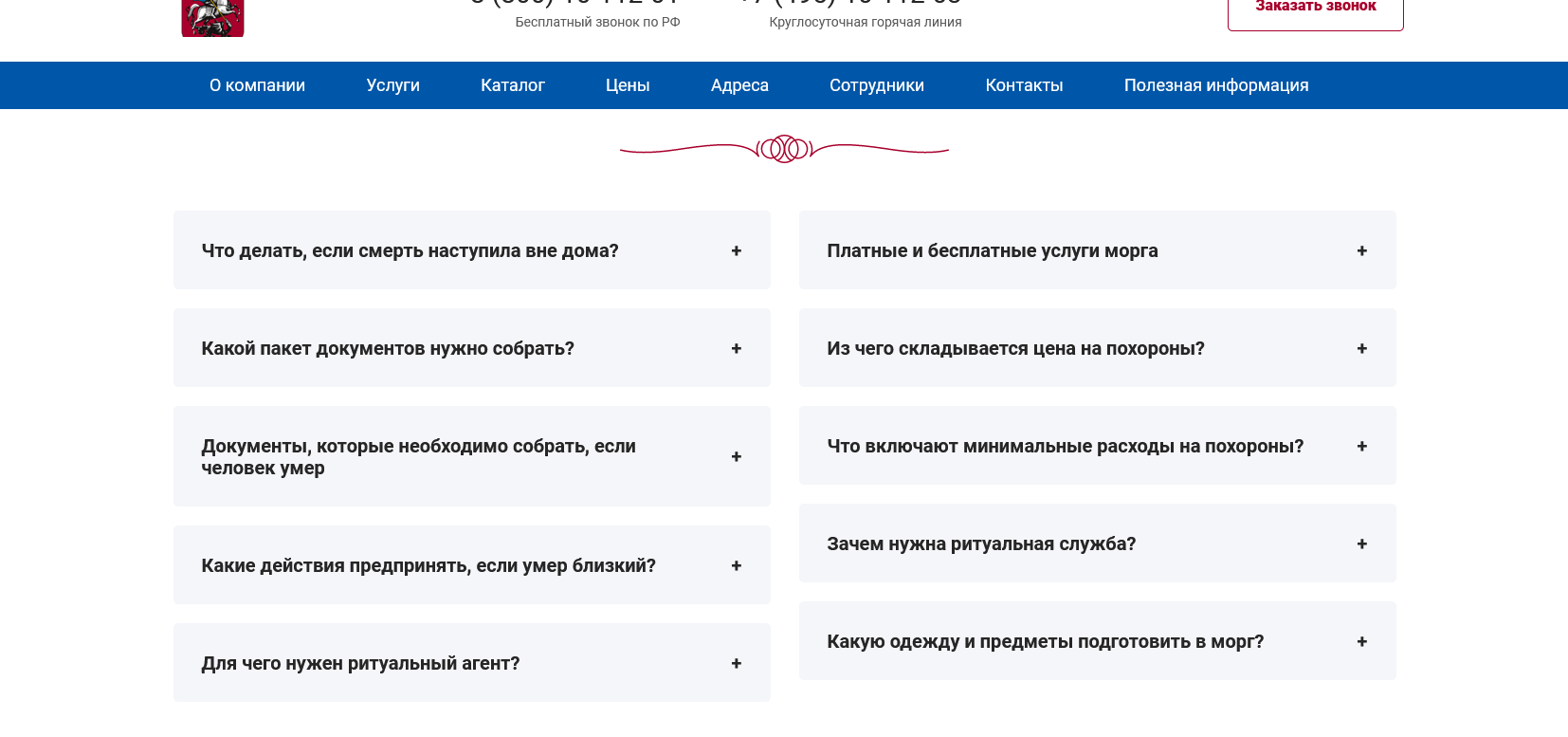This screenshot has width=1568, height=737.
Task: Click the Бесплатный звонок по РФ text
Action: [x=597, y=22]
